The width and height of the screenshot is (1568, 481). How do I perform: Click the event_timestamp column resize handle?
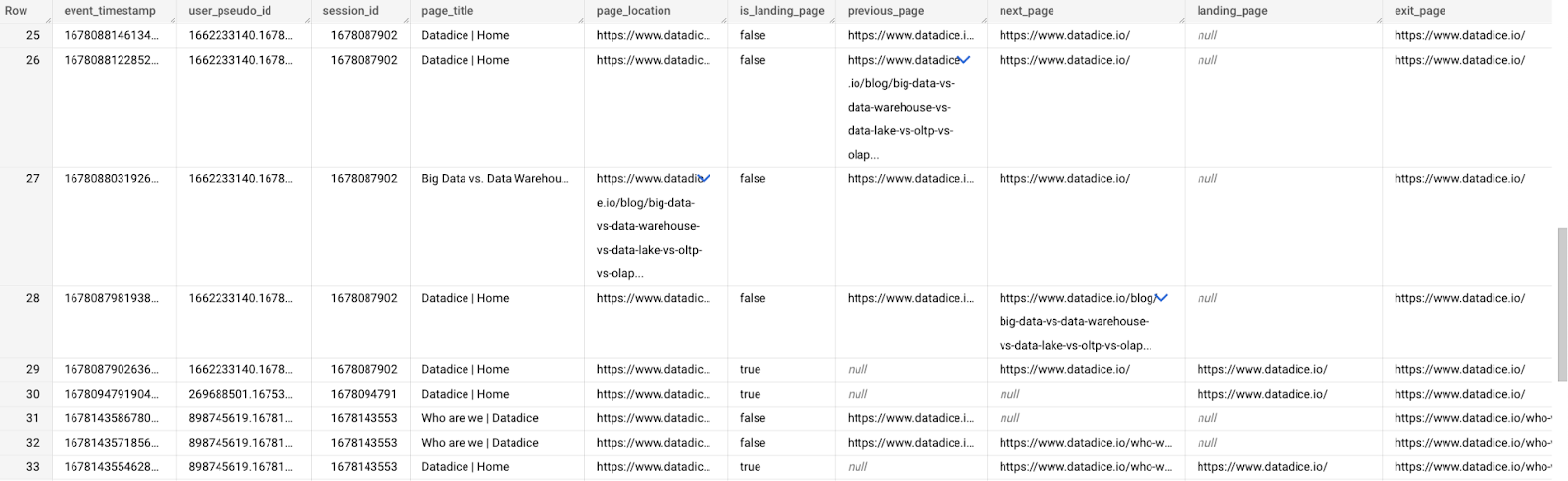[x=172, y=20]
